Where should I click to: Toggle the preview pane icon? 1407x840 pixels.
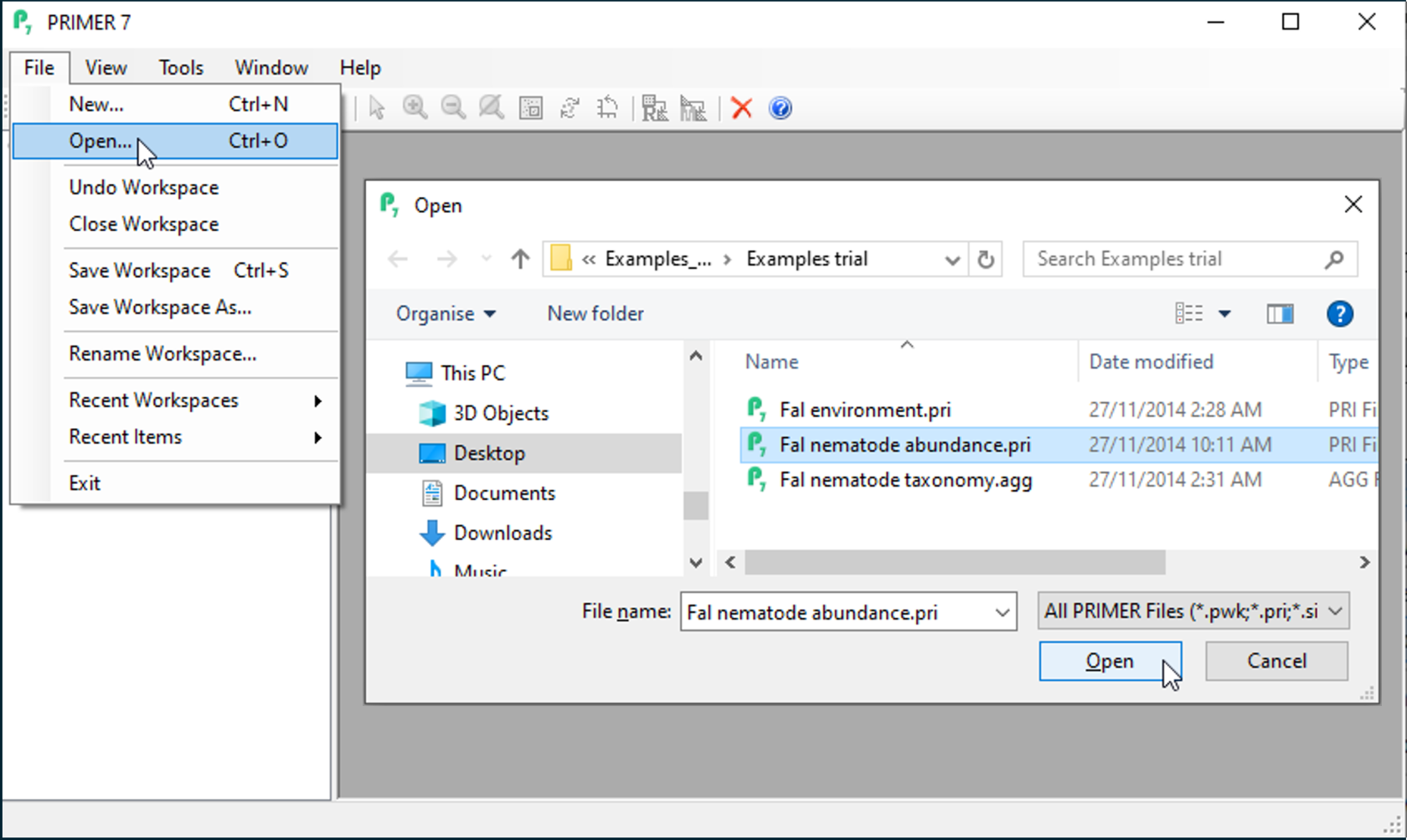point(1280,314)
